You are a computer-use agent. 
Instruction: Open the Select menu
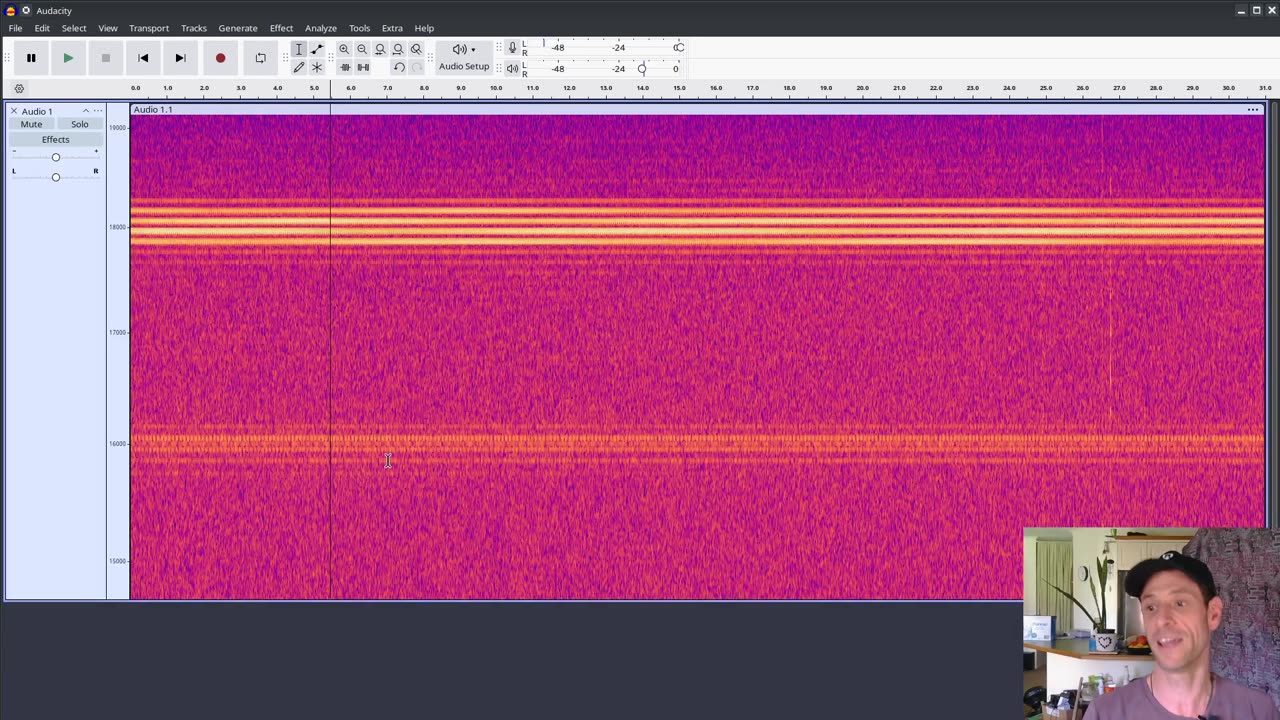pyautogui.click(x=74, y=28)
